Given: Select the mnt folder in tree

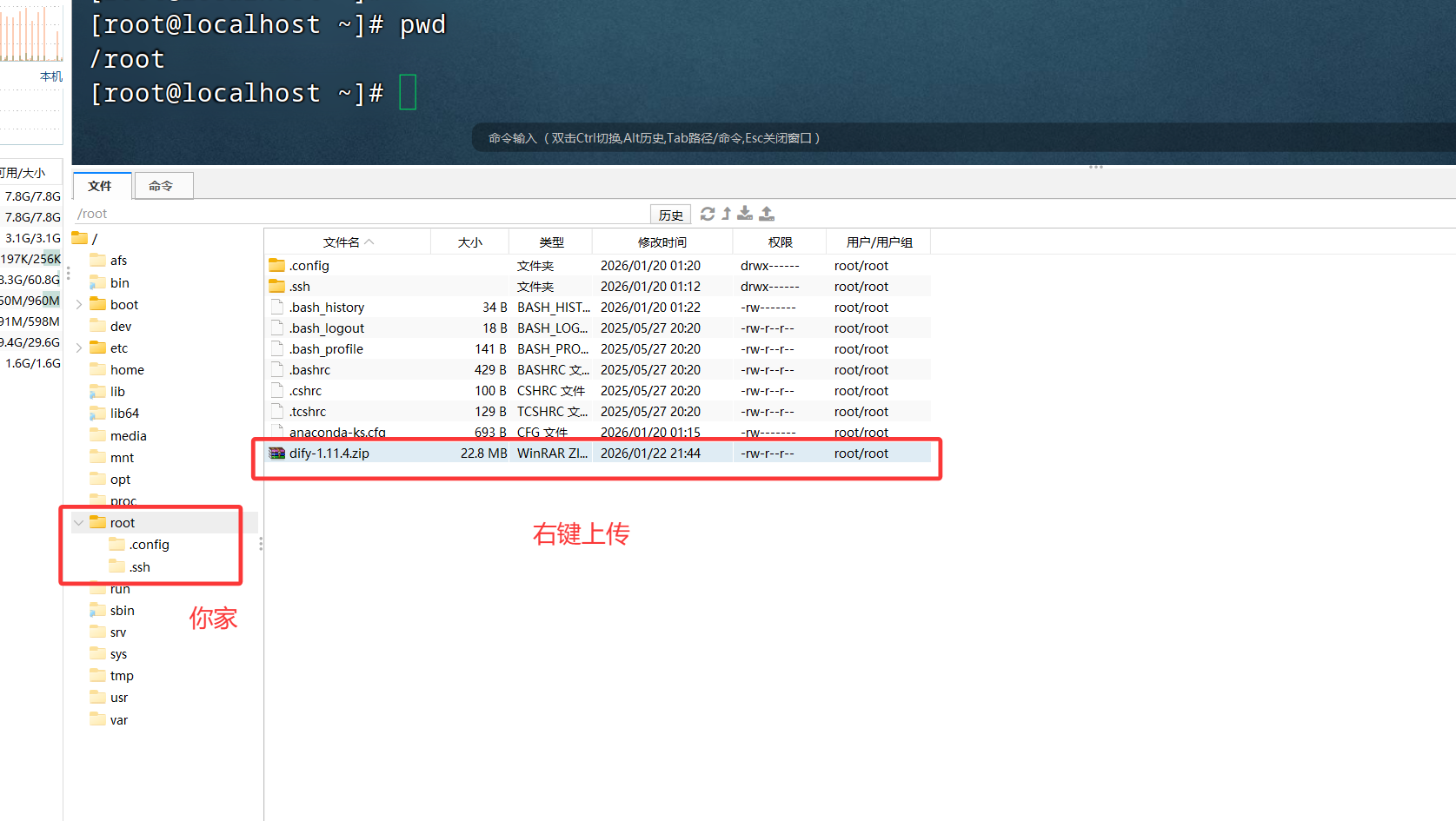Looking at the screenshot, I should click(112, 458).
